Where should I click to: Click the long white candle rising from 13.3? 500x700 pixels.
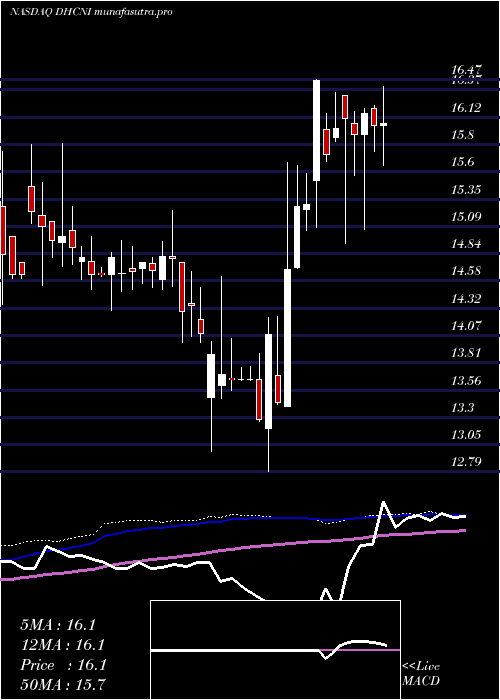pyautogui.click(x=288, y=338)
